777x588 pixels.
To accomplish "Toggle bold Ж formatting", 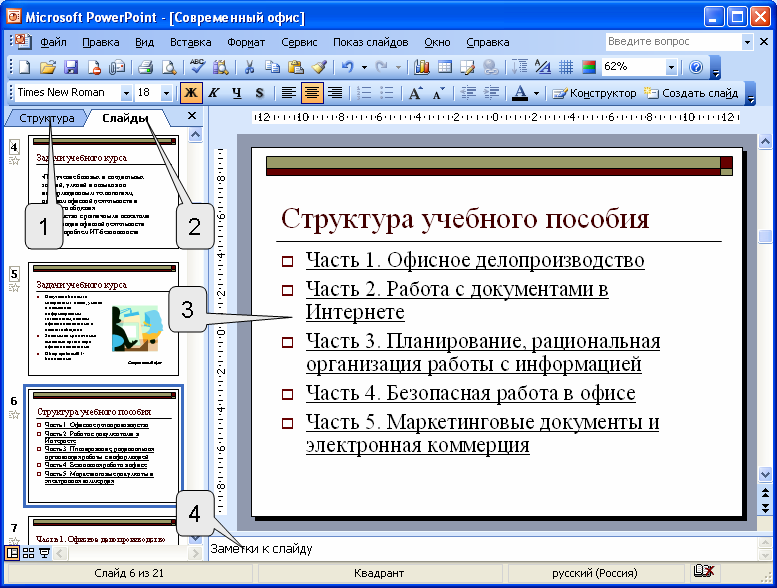I will [191, 93].
